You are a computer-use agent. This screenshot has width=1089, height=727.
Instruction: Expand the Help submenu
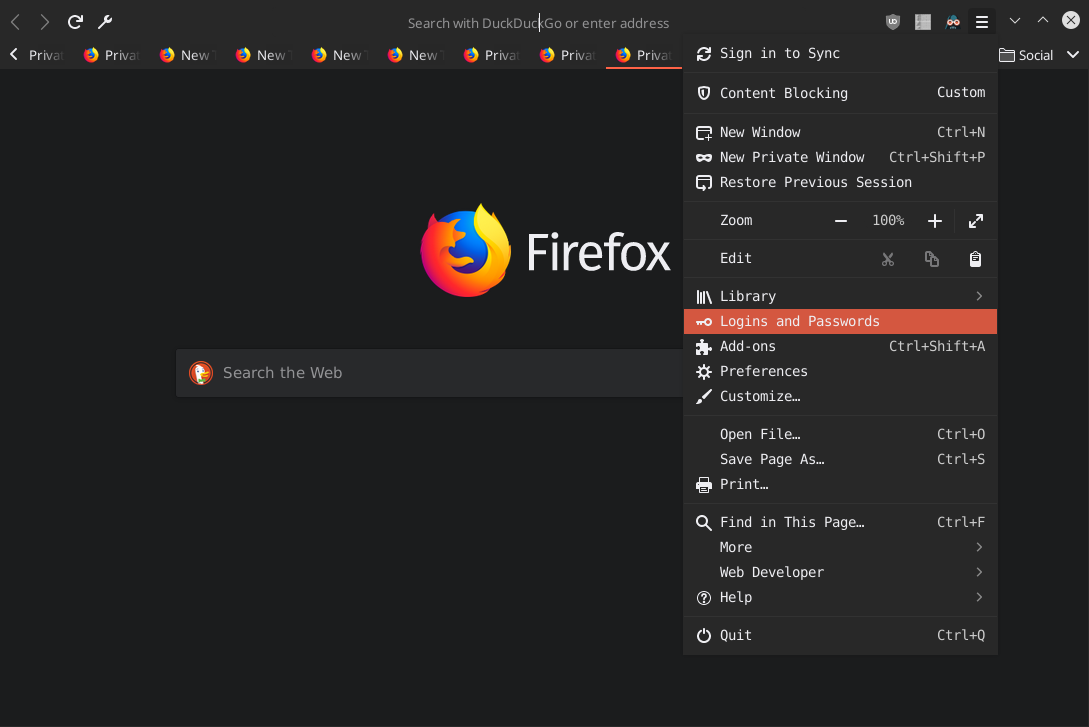(840, 597)
